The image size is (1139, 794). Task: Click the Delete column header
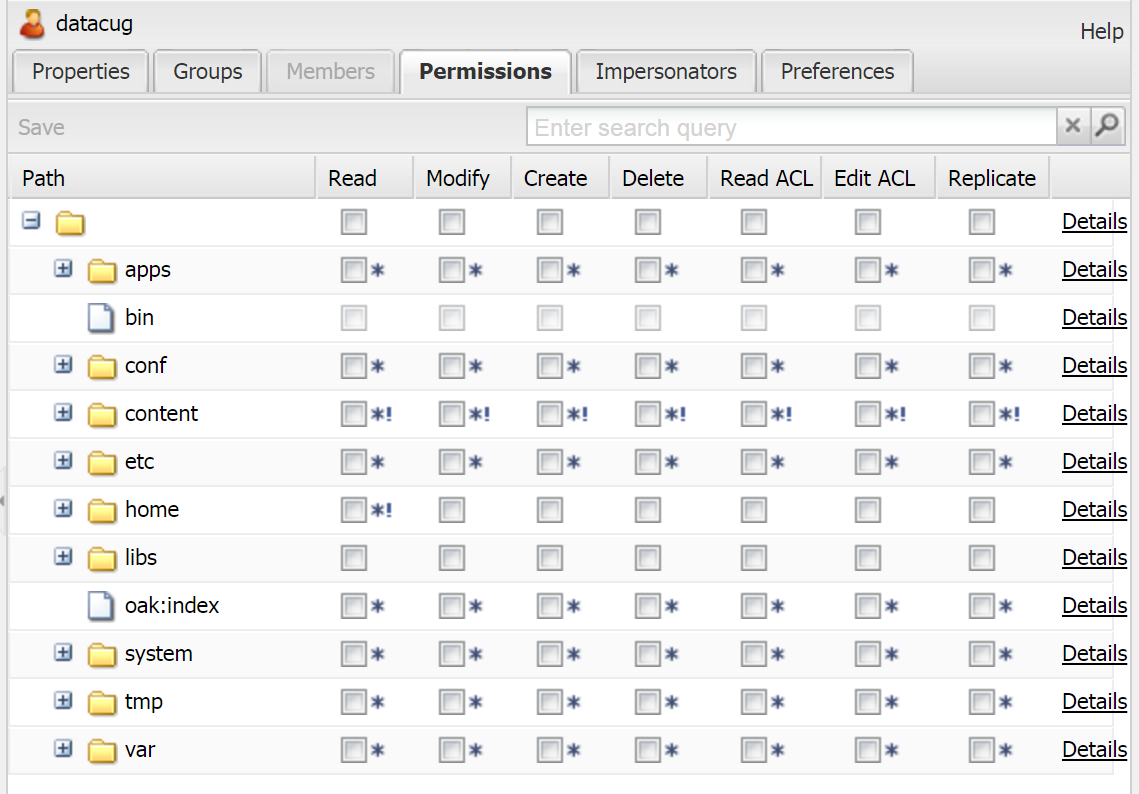(653, 178)
